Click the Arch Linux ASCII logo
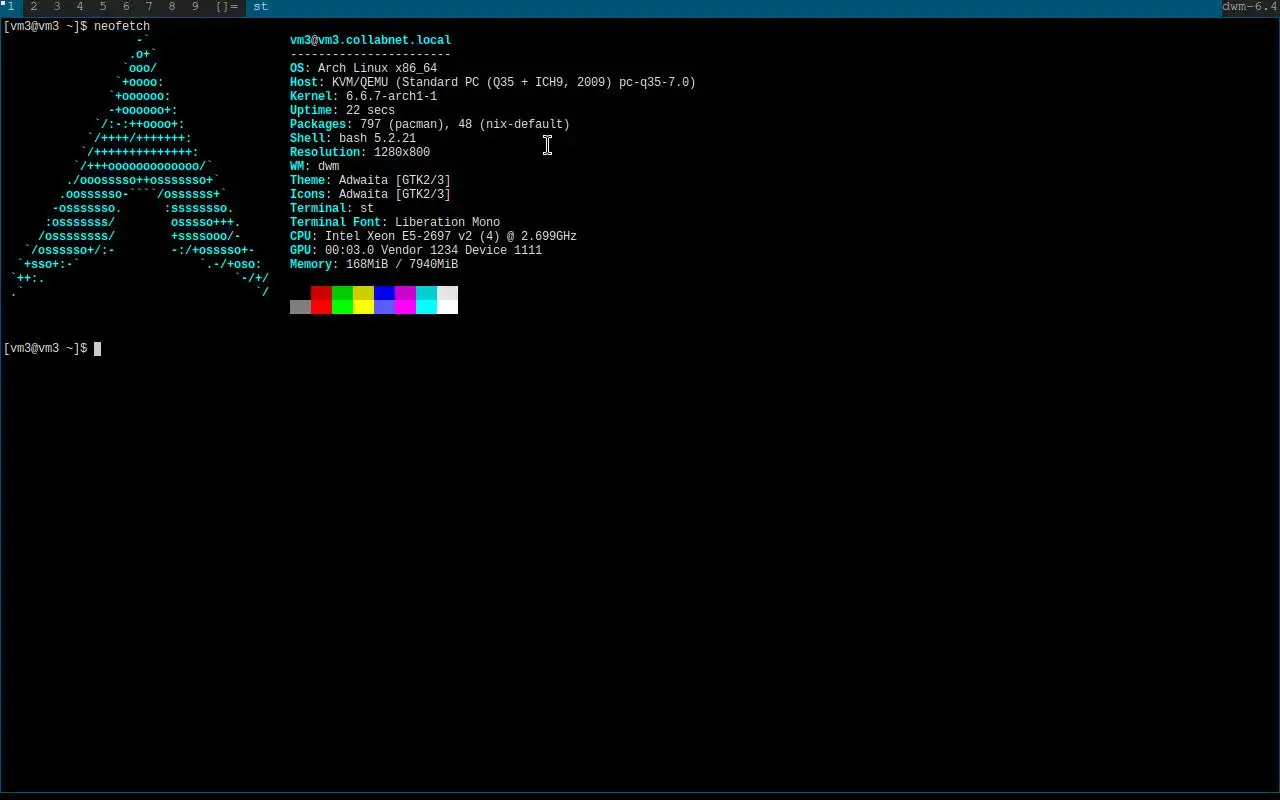 140,166
